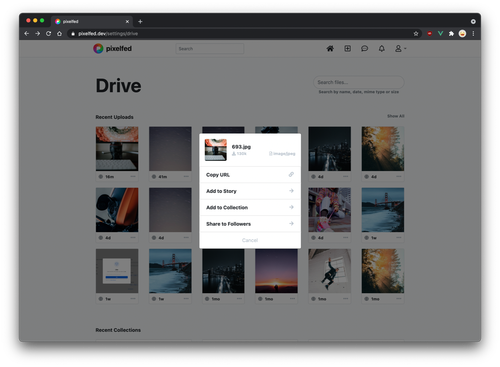
Task: Open more options for the 41m upload
Action: (186, 176)
